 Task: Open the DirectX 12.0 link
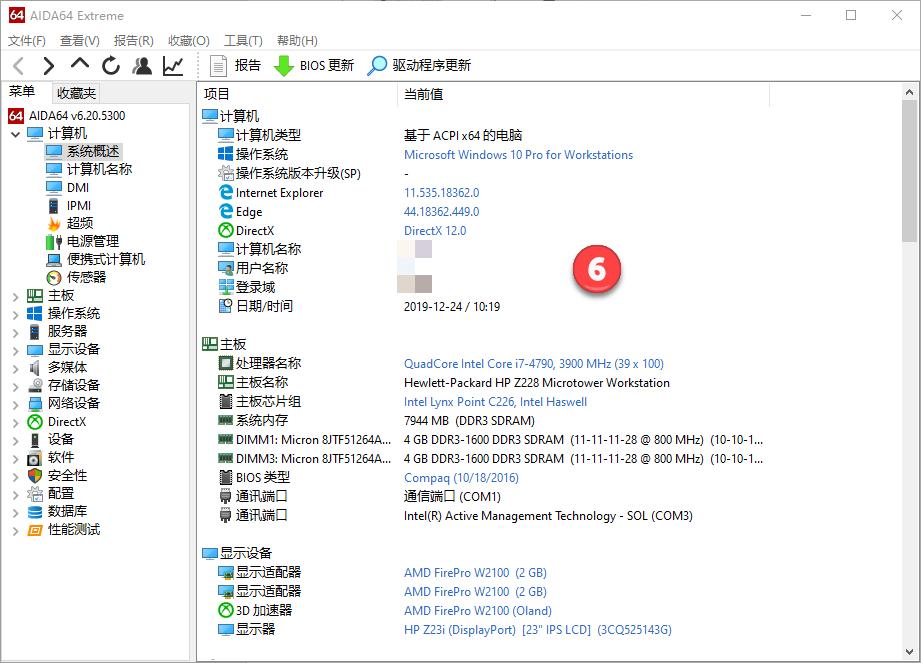tap(435, 231)
